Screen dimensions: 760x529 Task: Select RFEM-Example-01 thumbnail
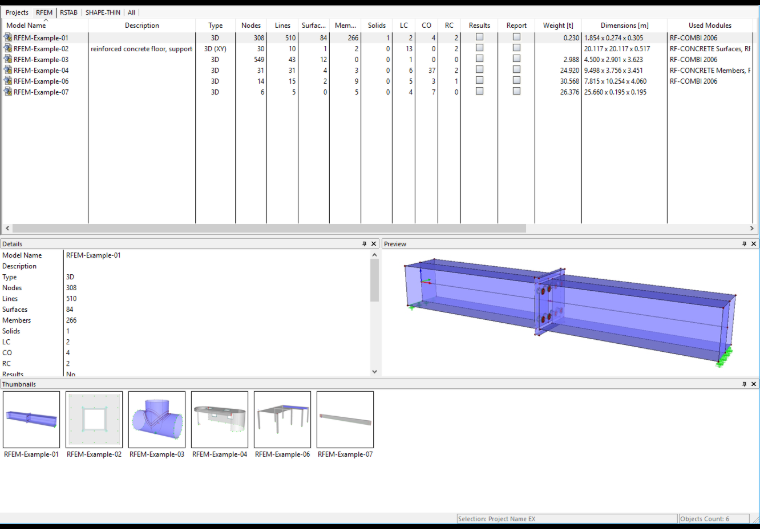pyautogui.click(x=31, y=419)
